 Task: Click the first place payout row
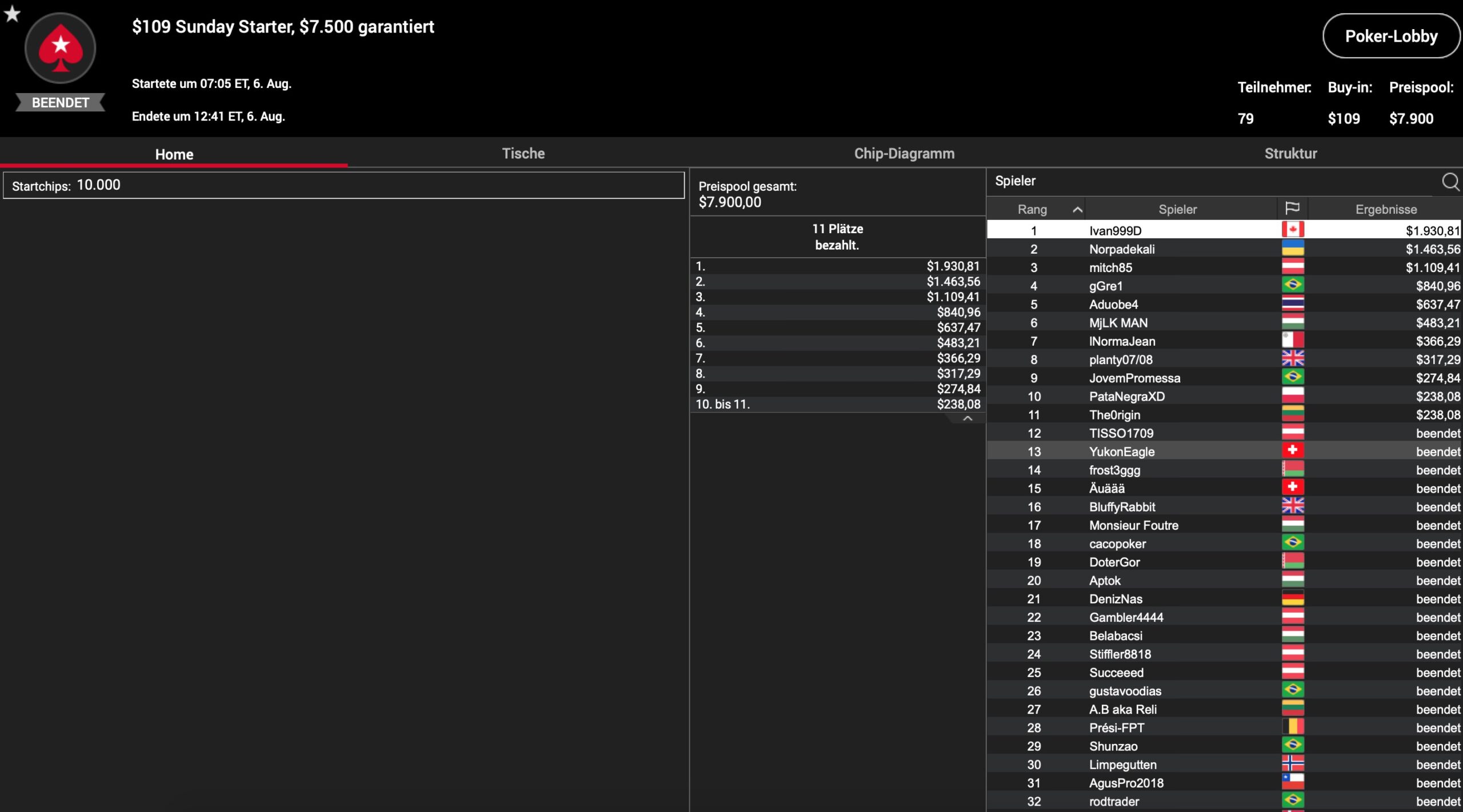837,266
